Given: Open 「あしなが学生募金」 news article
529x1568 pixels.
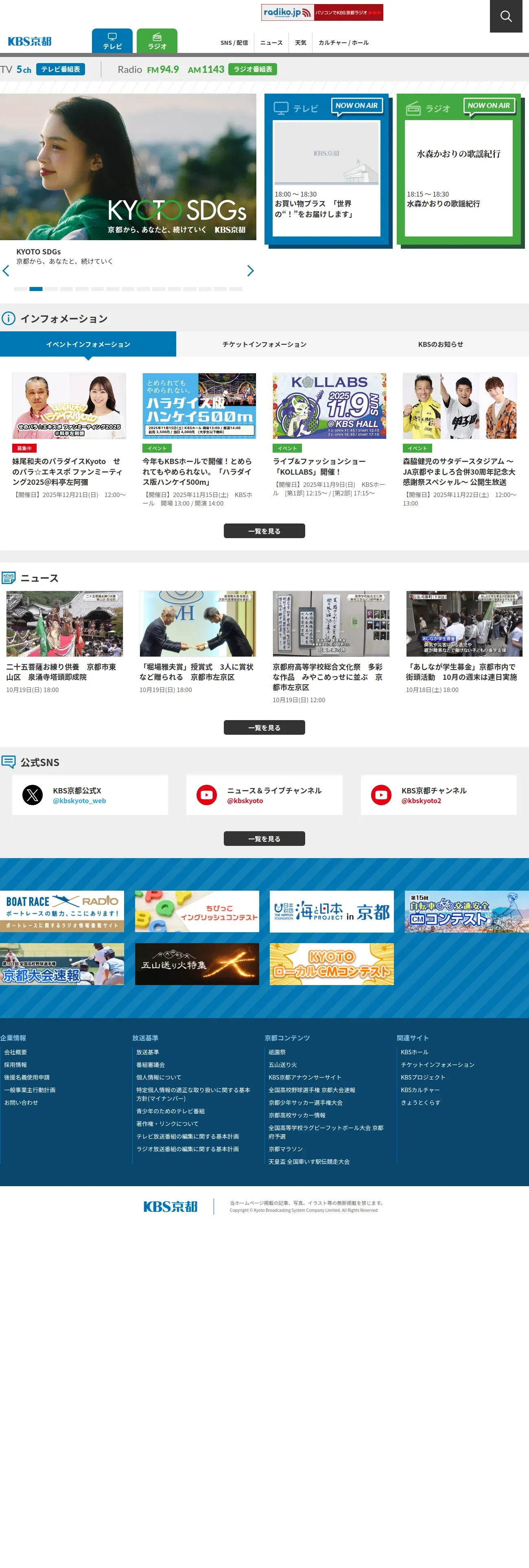Looking at the screenshot, I should pyautogui.click(x=464, y=642).
